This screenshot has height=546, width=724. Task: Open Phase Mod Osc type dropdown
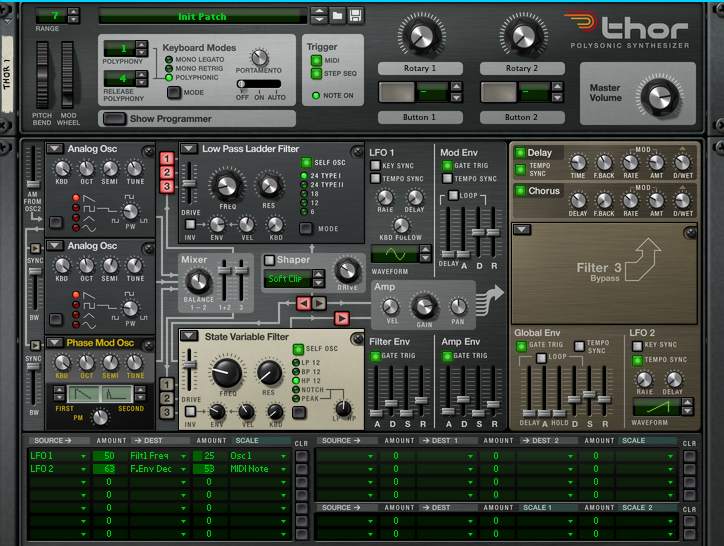click(x=54, y=343)
